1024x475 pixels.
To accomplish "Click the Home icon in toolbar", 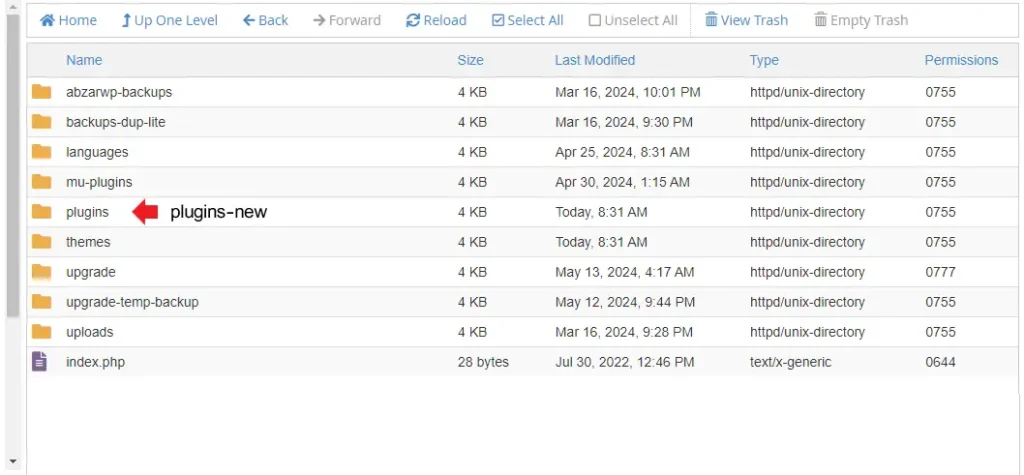I will click(47, 20).
